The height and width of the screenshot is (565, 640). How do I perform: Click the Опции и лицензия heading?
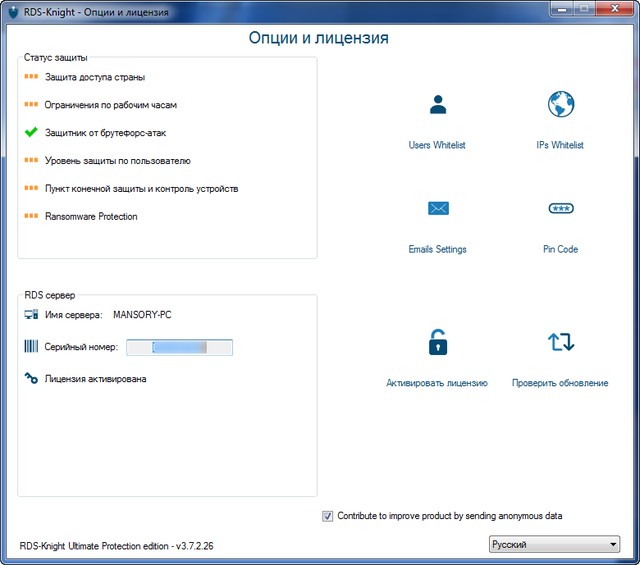pos(318,38)
